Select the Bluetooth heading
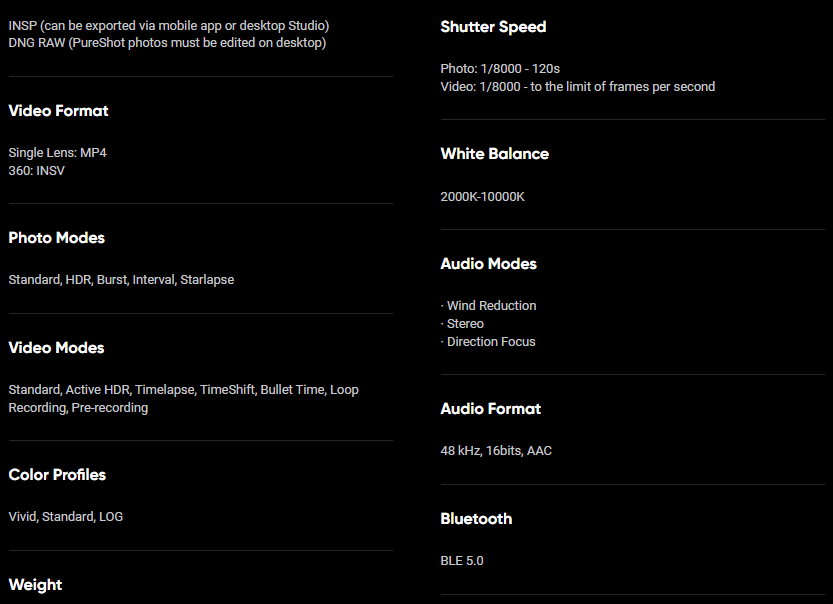Image resolution: width=833 pixels, height=604 pixels. click(477, 518)
